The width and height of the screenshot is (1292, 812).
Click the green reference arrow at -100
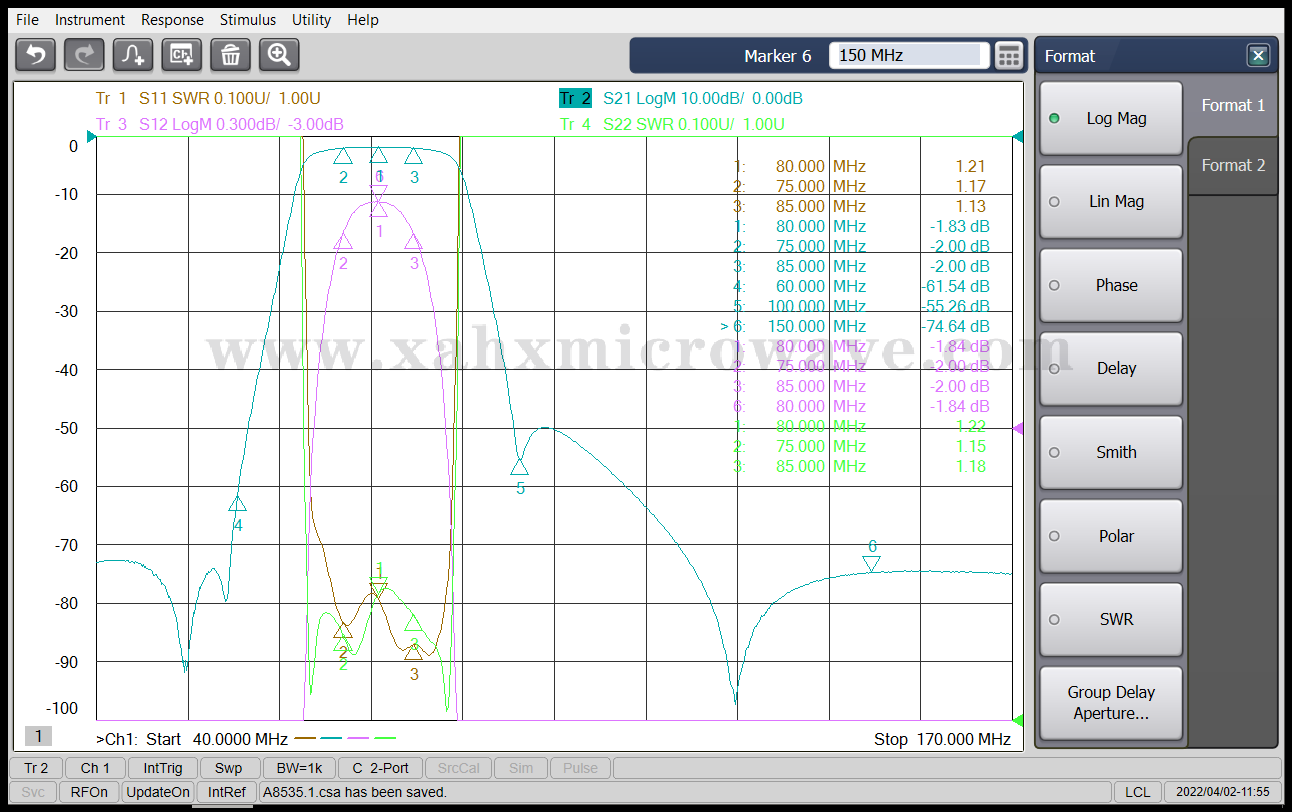point(1018,720)
